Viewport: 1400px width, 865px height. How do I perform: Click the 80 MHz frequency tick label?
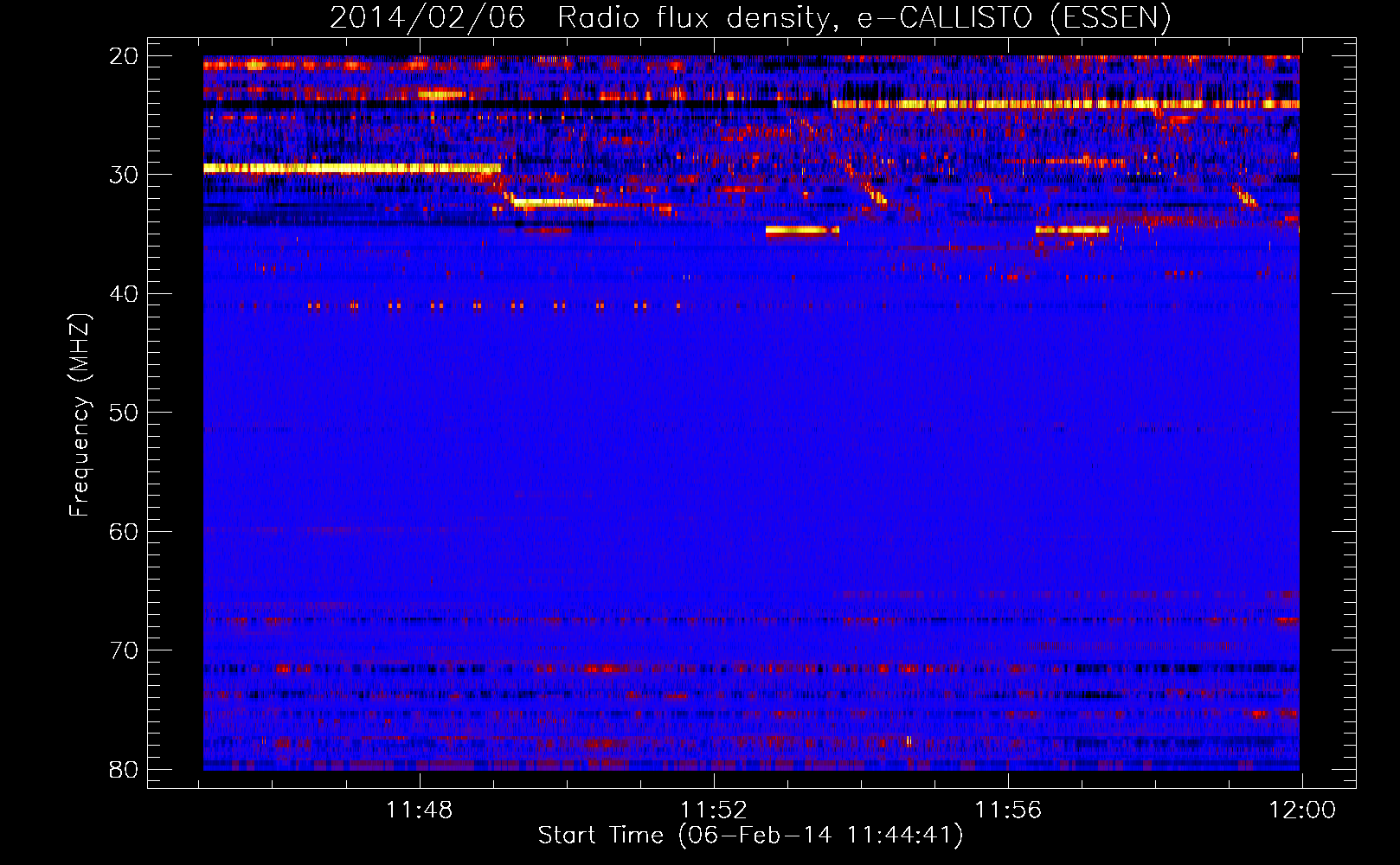[x=124, y=769]
